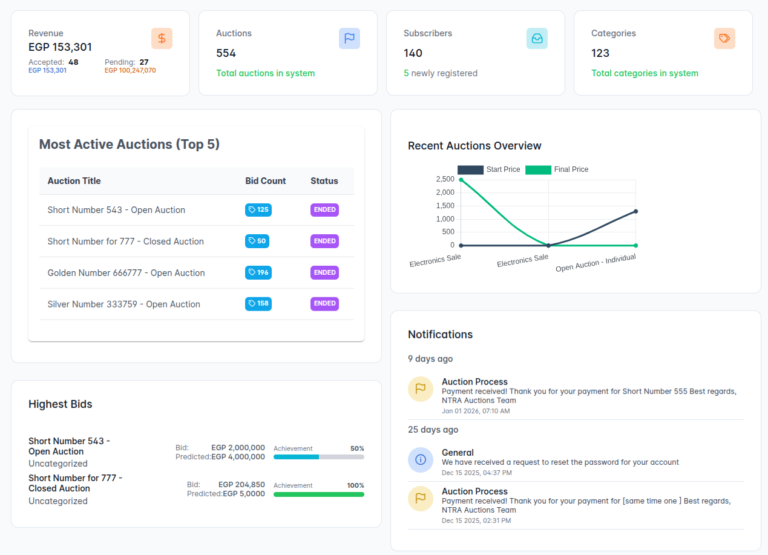The image size is (768, 555).
Task: Open Golden Number 666777 - Open Auction row
Action: (126, 273)
